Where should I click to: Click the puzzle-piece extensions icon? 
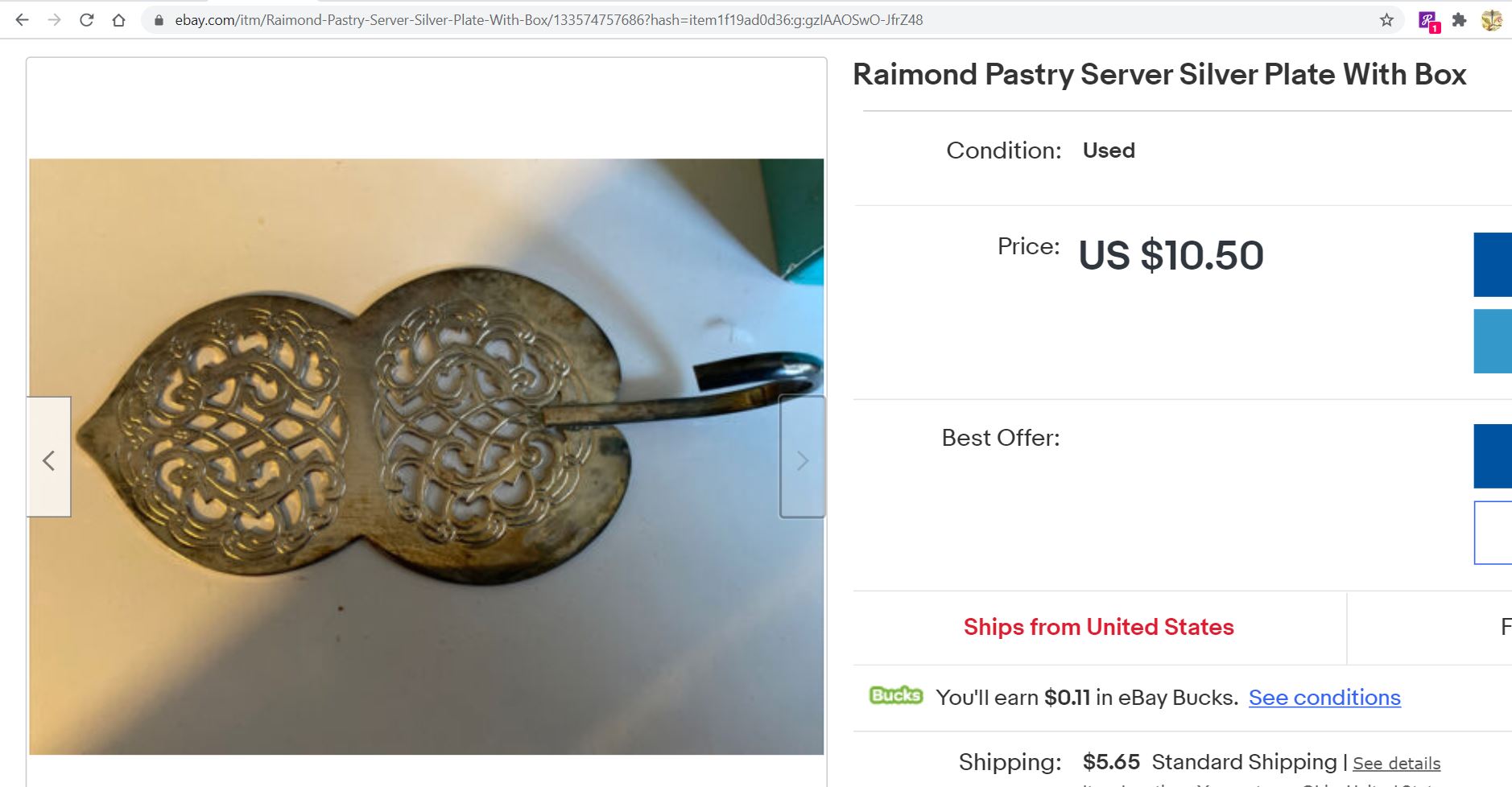tap(1460, 19)
